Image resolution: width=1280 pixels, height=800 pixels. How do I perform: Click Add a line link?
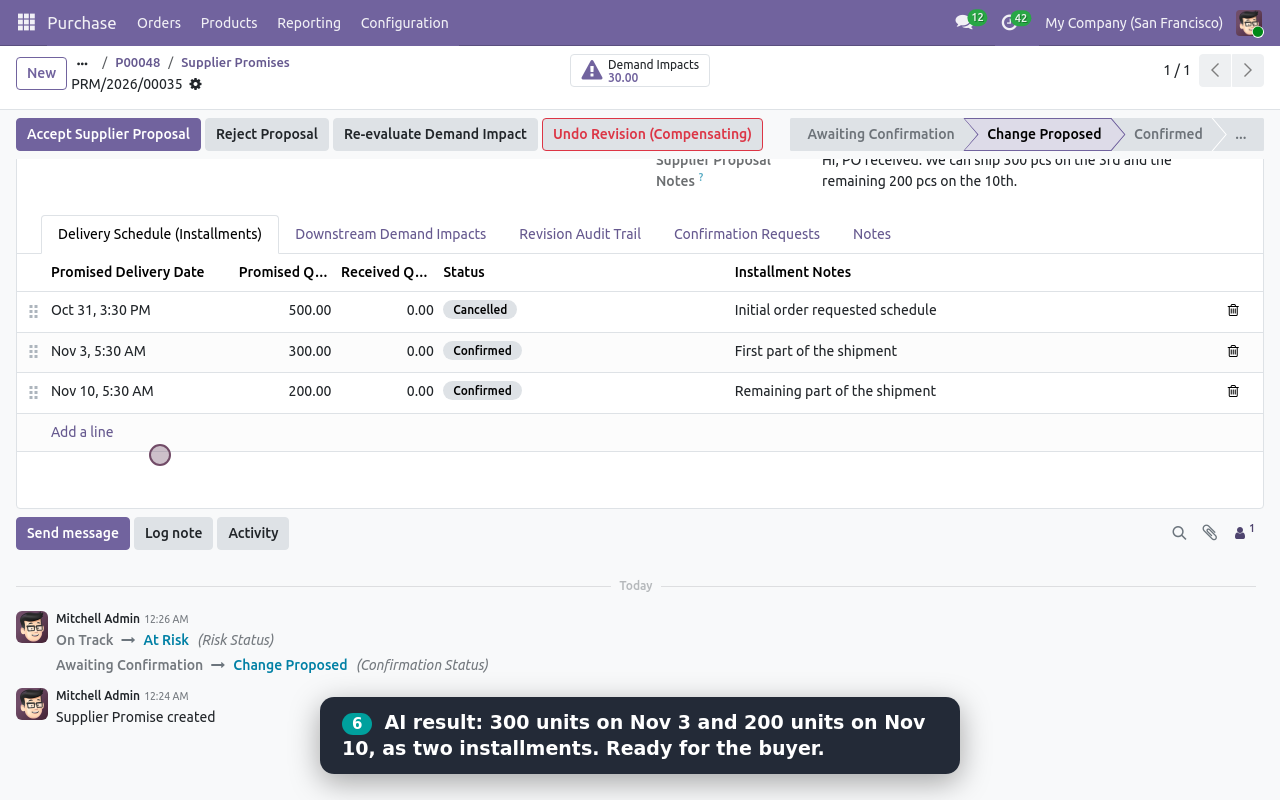82,432
